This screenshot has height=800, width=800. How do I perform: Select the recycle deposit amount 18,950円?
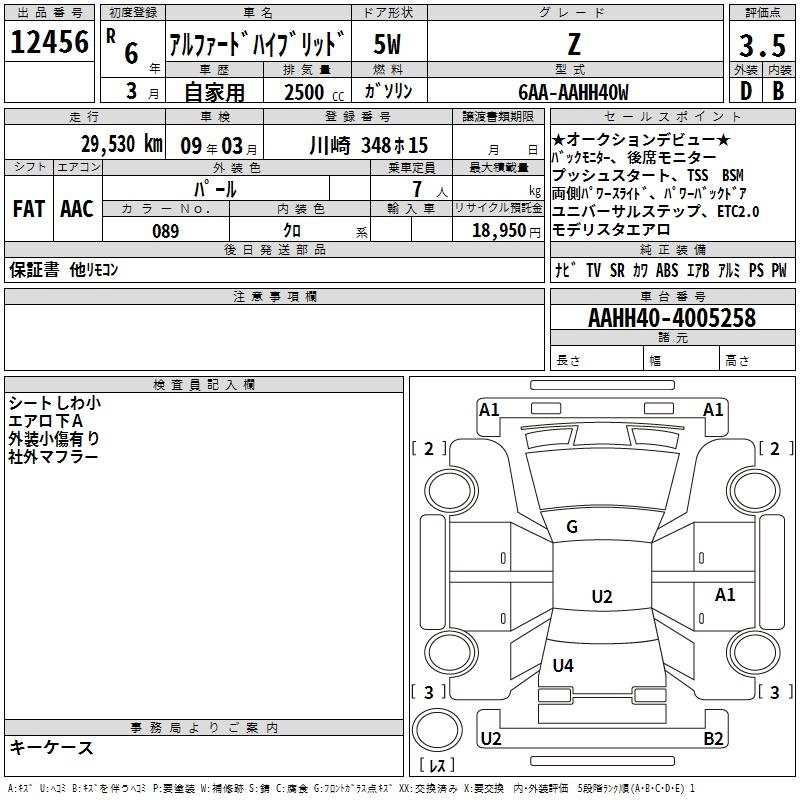508,231
